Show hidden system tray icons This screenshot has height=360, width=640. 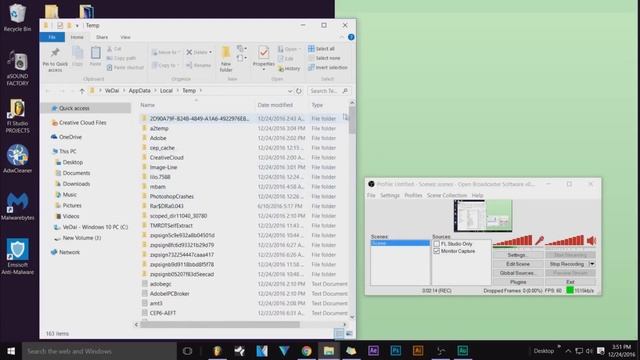pos(568,351)
